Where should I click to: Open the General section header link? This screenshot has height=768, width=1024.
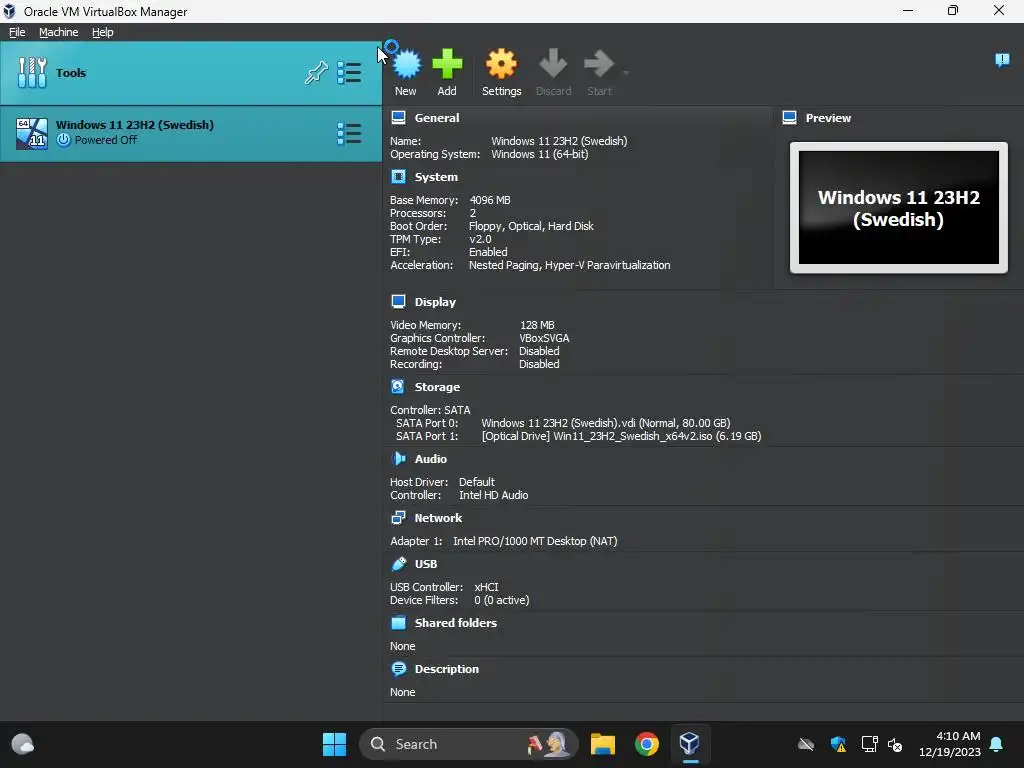(437, 118)
